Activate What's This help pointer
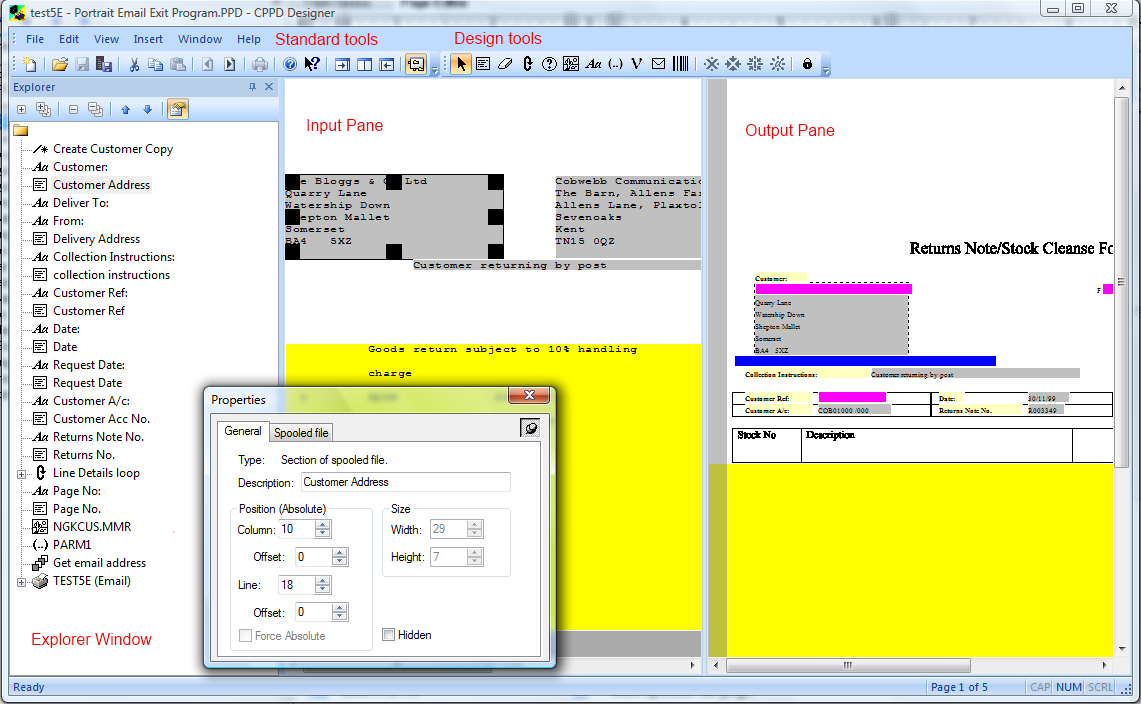The height and width of the screenshot is (704, 1141). pyautogui.click(x=312, y=64)
